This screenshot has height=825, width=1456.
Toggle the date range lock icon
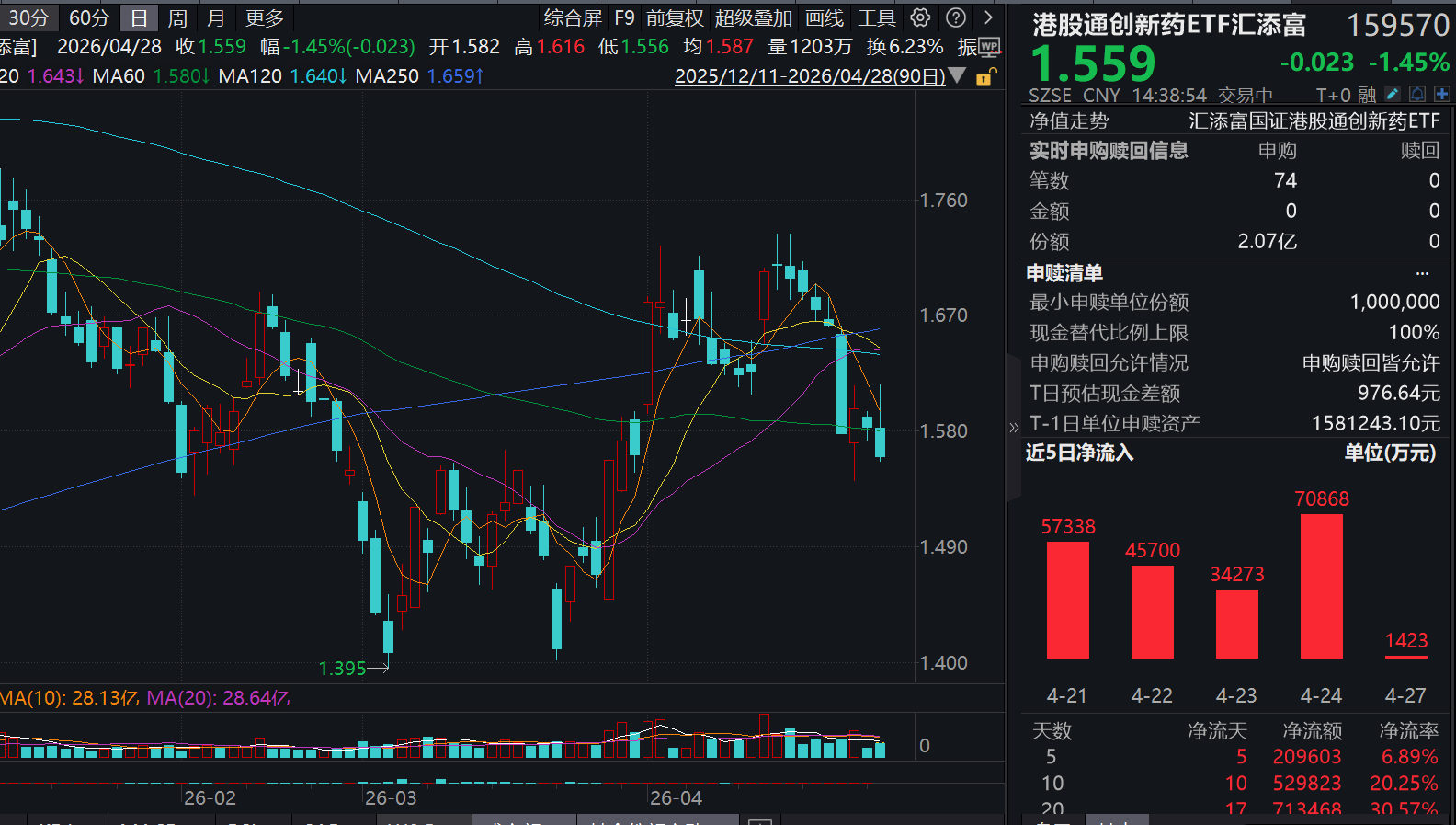(x=985, y=76)
